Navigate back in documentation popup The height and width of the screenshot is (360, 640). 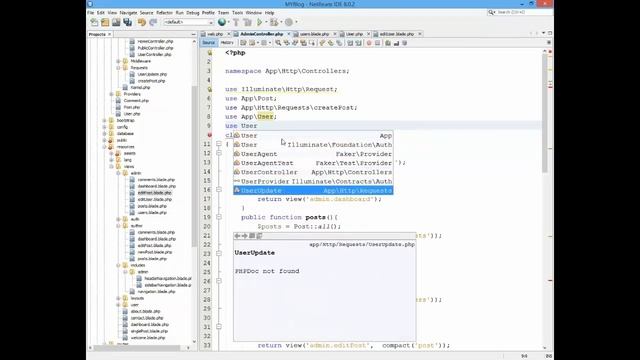pyautogui.click(x=237, y=236)
